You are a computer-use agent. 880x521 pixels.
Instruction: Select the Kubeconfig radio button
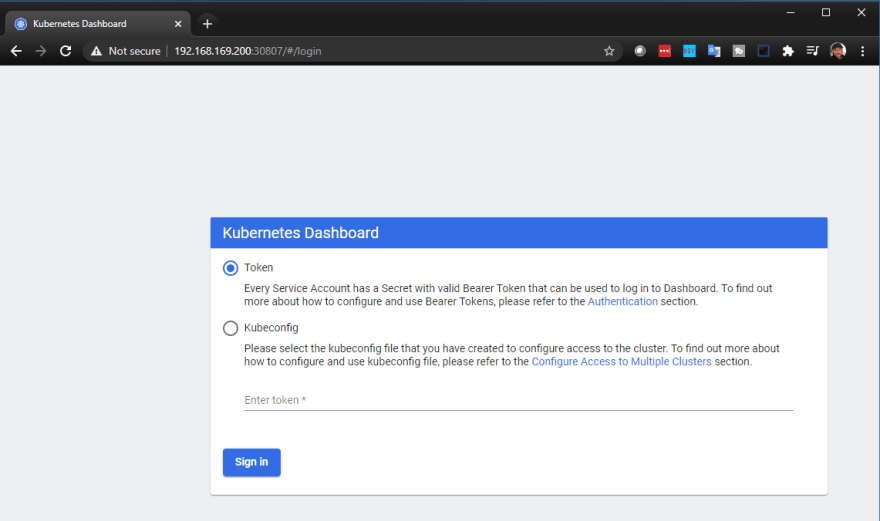(230, 328)
